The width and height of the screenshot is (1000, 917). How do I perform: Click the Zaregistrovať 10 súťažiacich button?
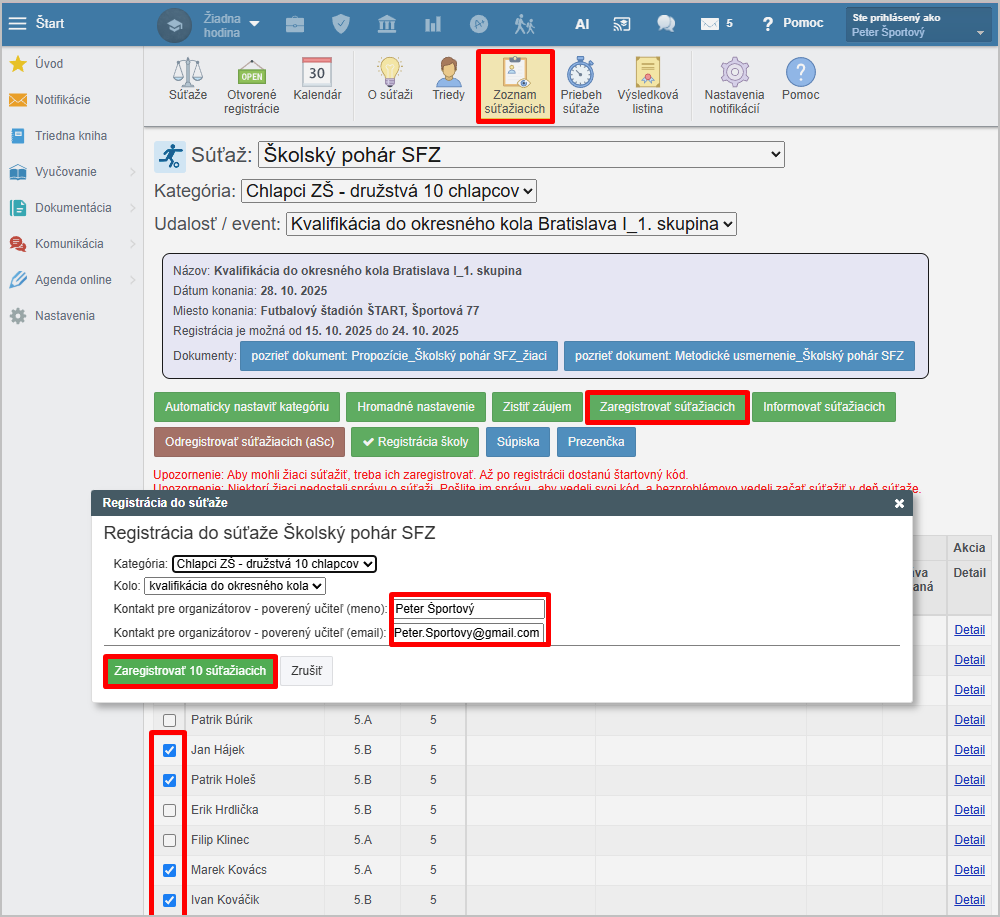(x=190, y=671)
